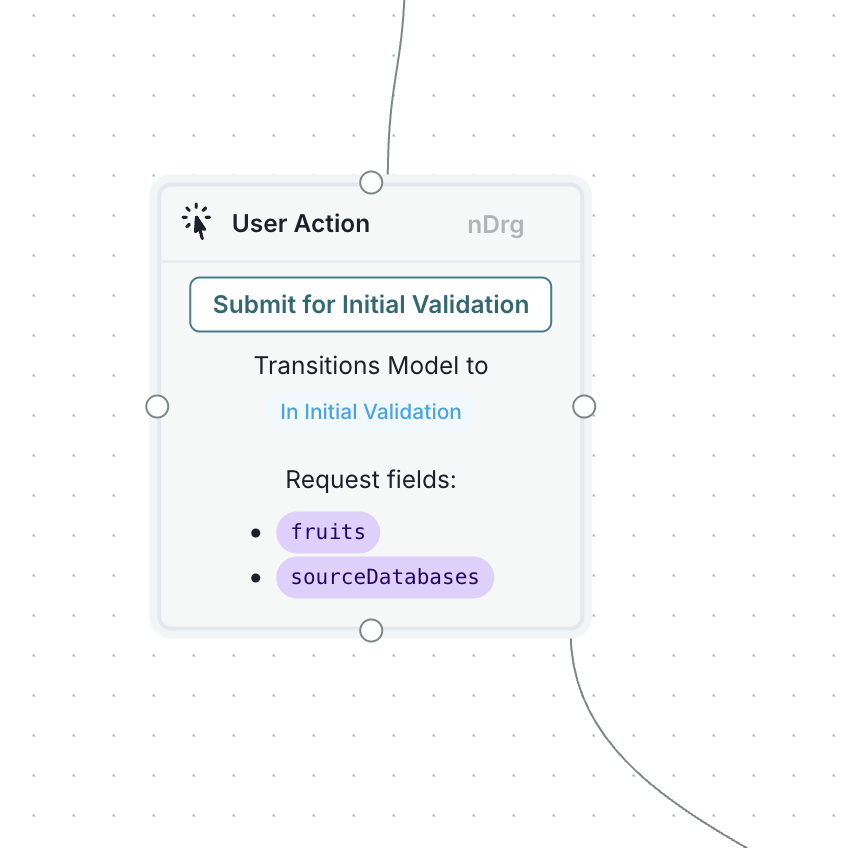846x848 pixels.
Task: Click the Submit for Initial Validation button
Action: [370, 304]
